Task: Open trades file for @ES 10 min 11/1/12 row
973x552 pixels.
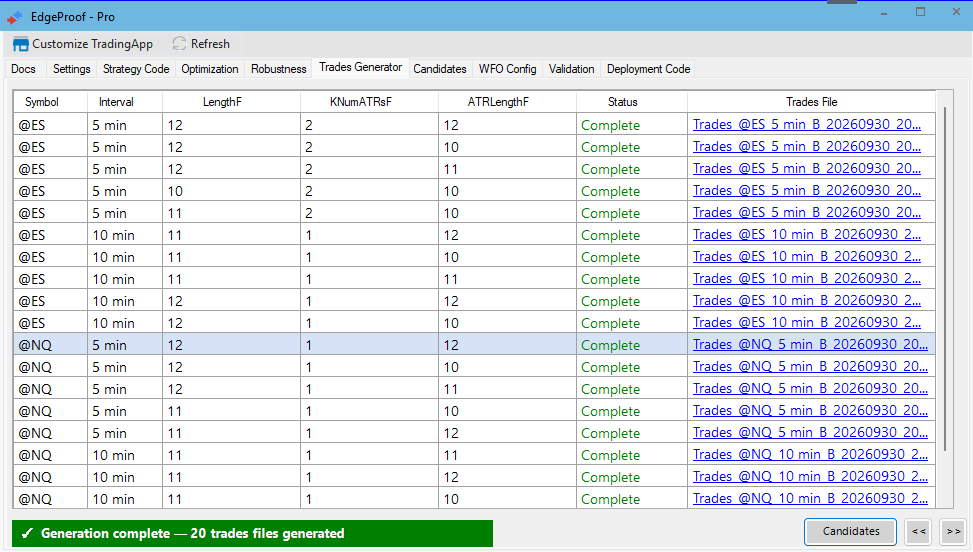Action: pyautogui.click(x=807, y=234)
